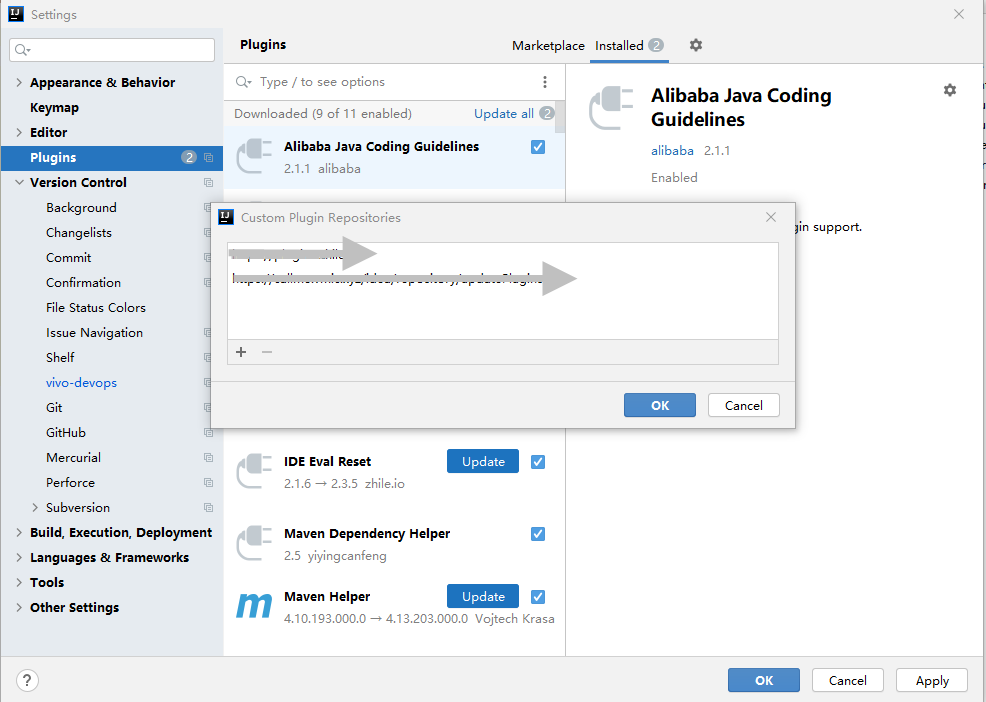Expand the Editor settings section
This screenshot has height=702, width=986.
point(19,132)
